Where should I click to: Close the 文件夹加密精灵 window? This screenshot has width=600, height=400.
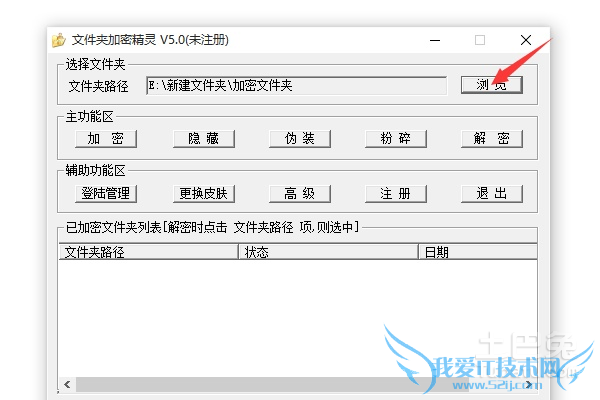point(526,40)
